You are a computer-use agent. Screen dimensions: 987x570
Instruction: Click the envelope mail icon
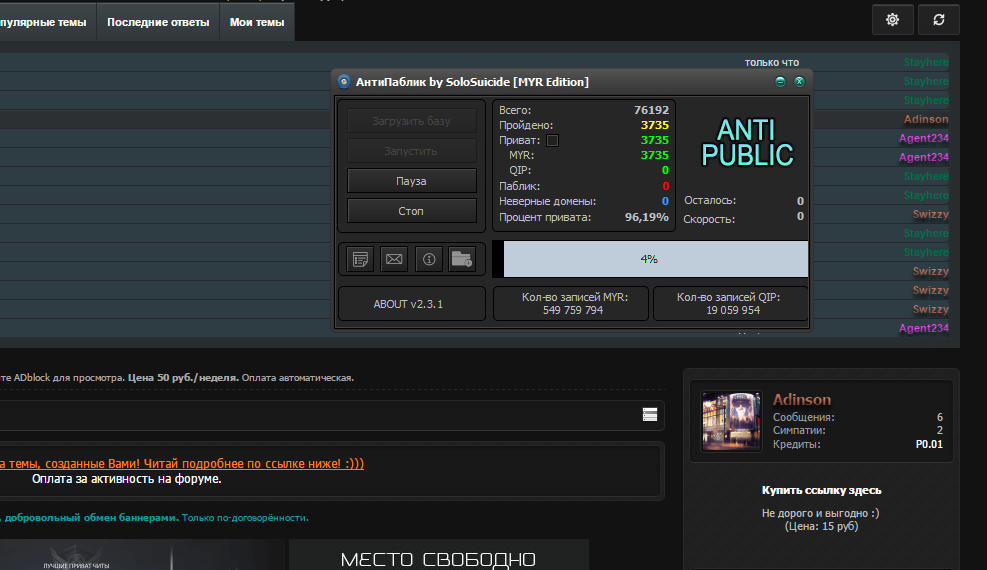(x=394, y=259)
